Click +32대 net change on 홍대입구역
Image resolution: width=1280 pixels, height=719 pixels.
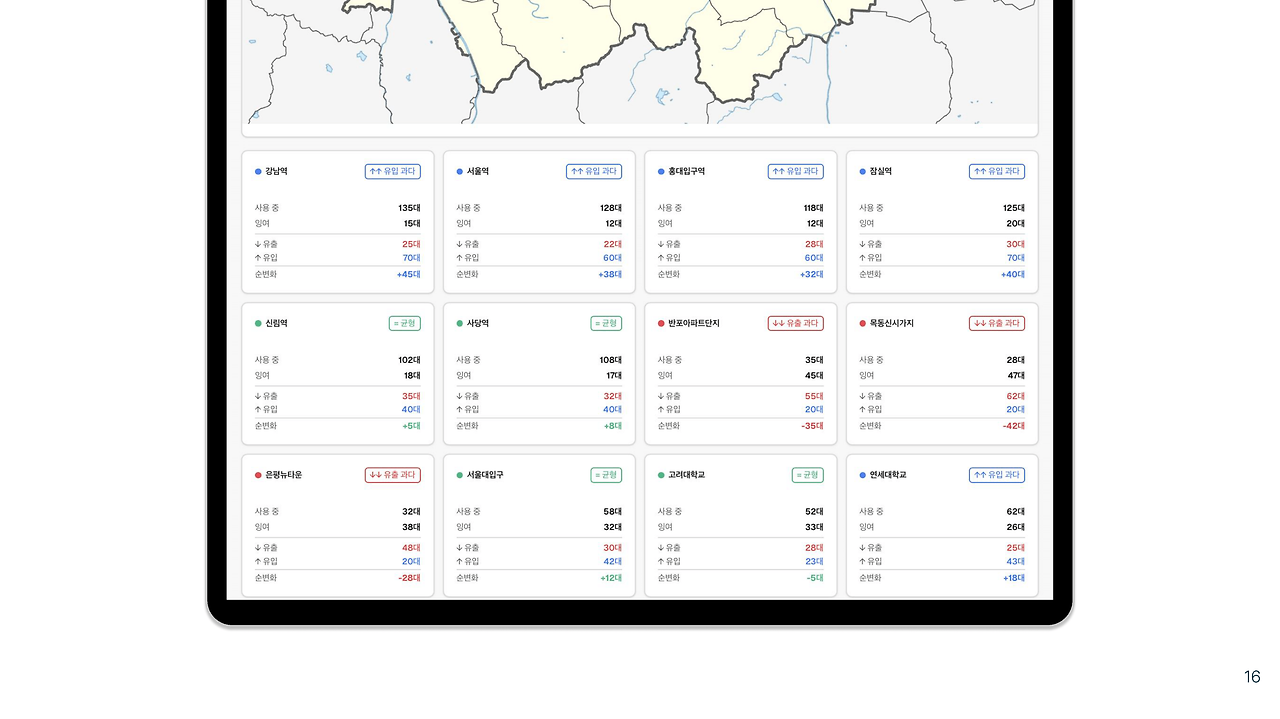[812, 274]
